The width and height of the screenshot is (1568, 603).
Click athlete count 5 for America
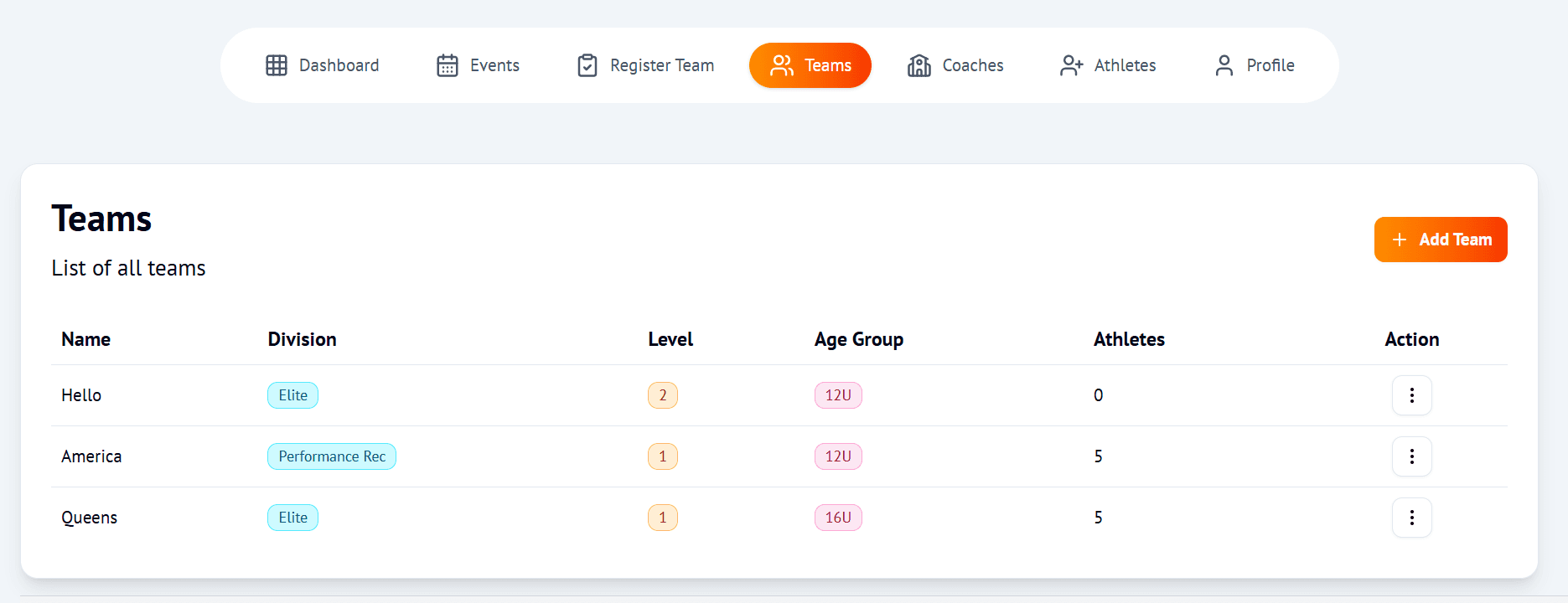pyautogui.click(x=1098, y=456)
